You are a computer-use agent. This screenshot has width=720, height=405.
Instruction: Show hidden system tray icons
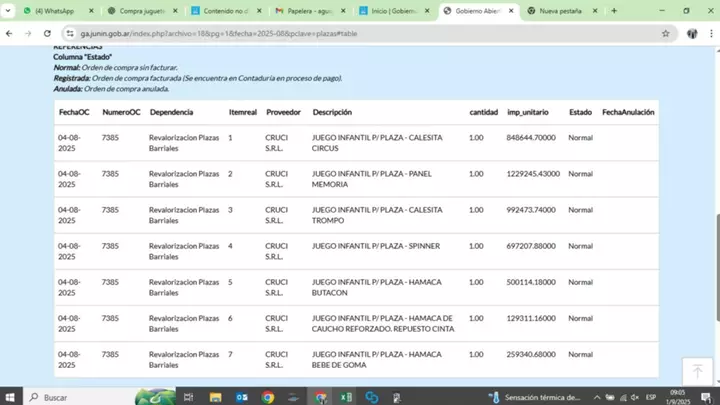click(597, 397)
